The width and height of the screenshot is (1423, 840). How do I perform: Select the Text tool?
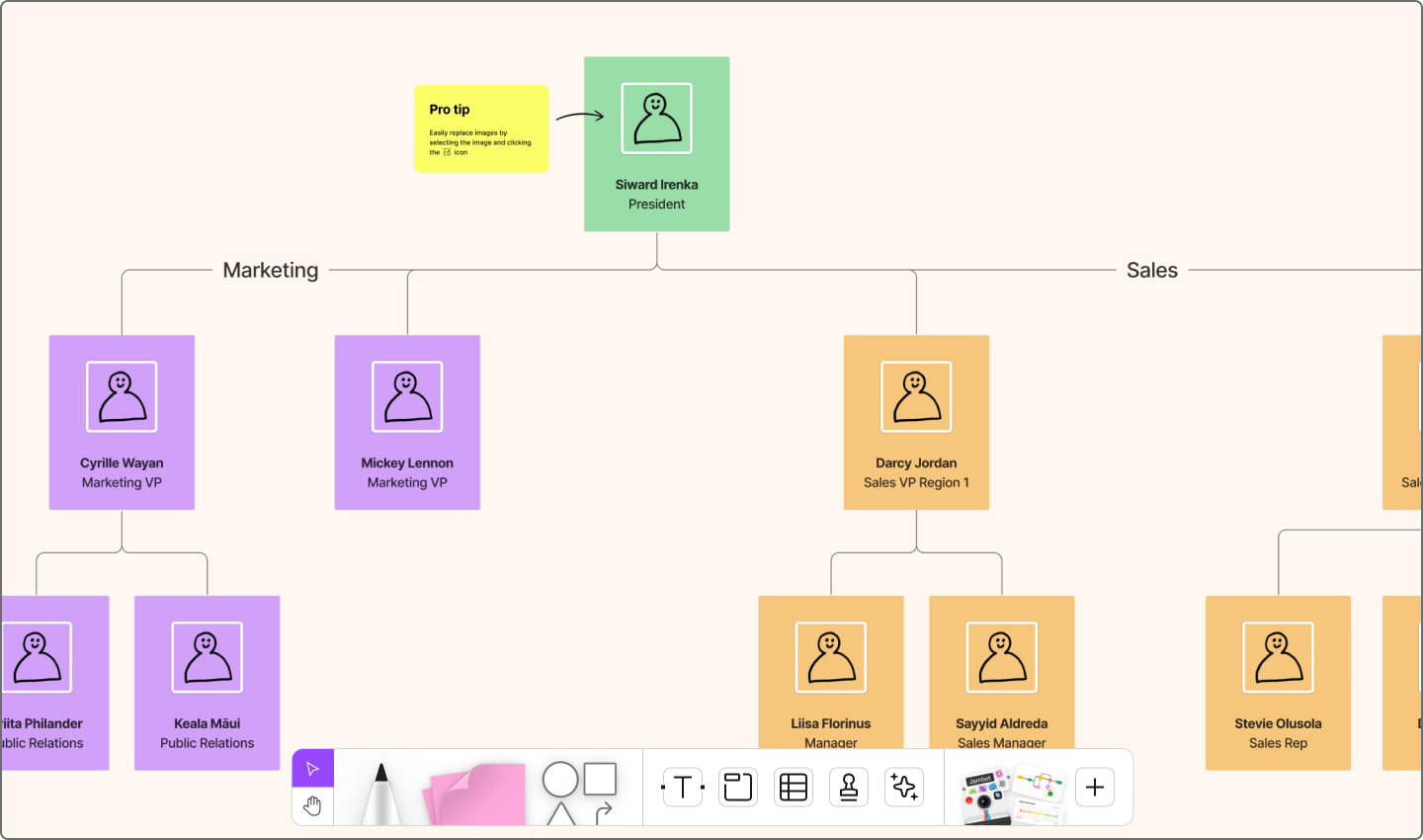click(x=682, y=787)
